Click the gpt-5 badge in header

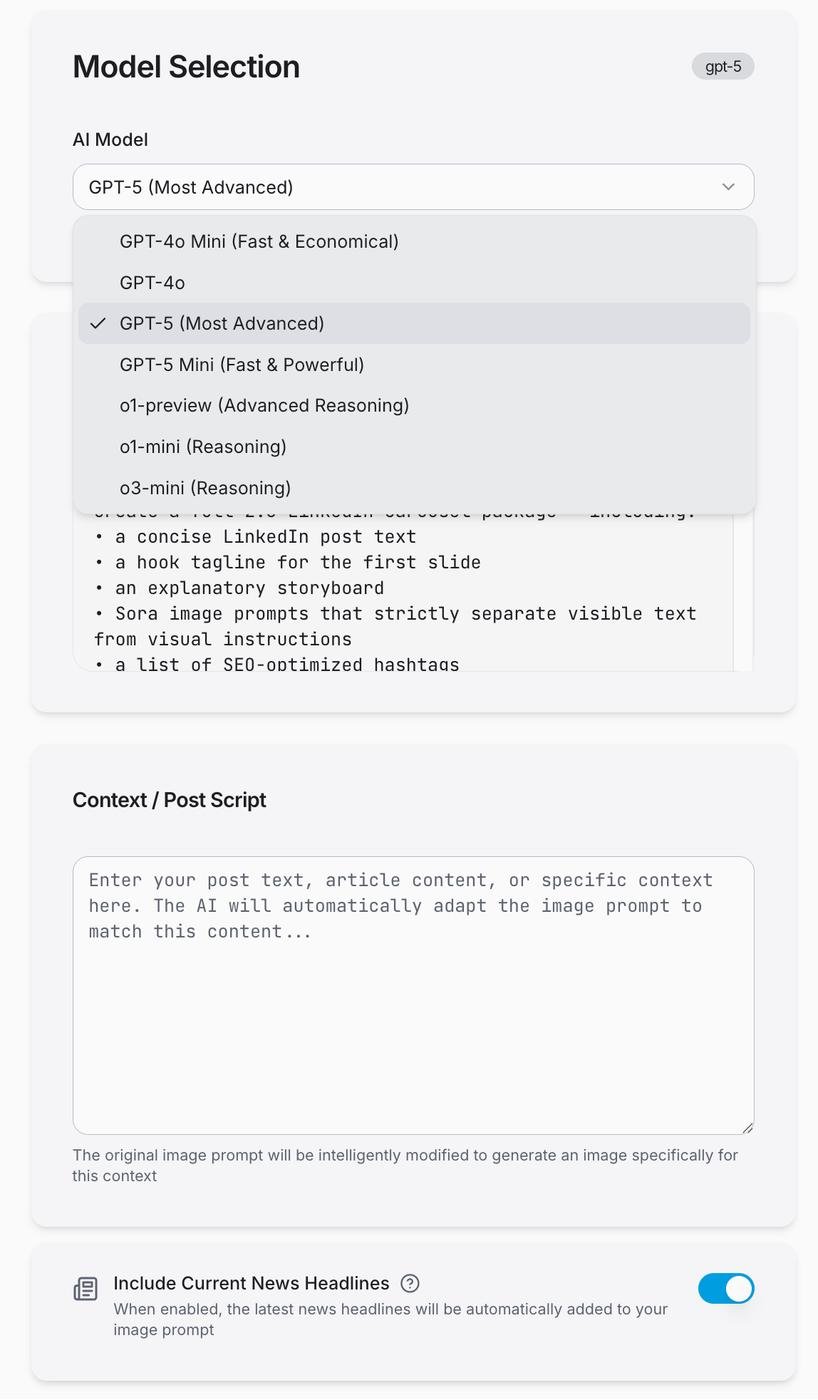723,67
